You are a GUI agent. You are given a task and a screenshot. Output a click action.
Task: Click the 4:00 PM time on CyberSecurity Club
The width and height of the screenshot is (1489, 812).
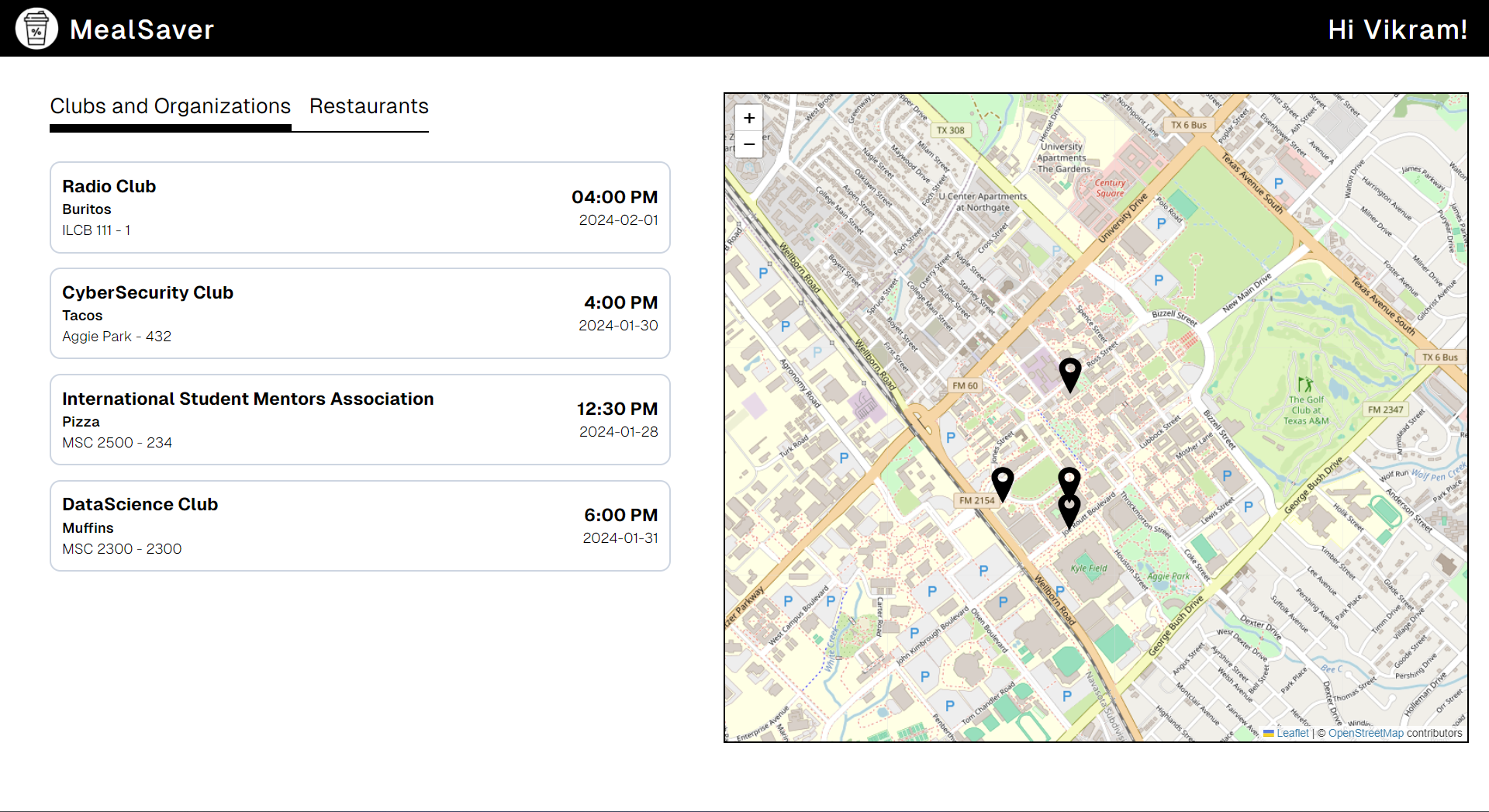tap(620, 302)
